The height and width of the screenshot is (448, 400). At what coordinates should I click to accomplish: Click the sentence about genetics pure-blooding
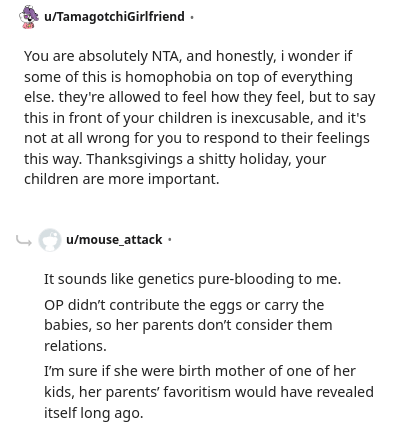pos(193,279)
